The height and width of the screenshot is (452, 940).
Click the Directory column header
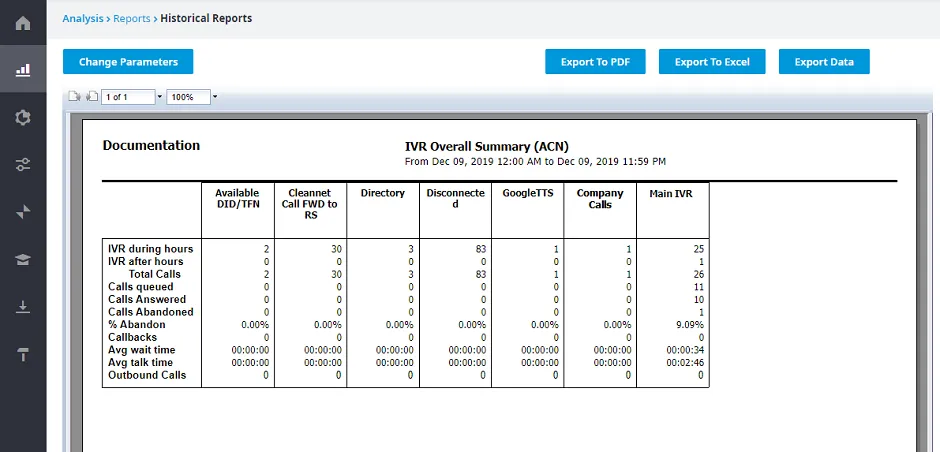382,193
